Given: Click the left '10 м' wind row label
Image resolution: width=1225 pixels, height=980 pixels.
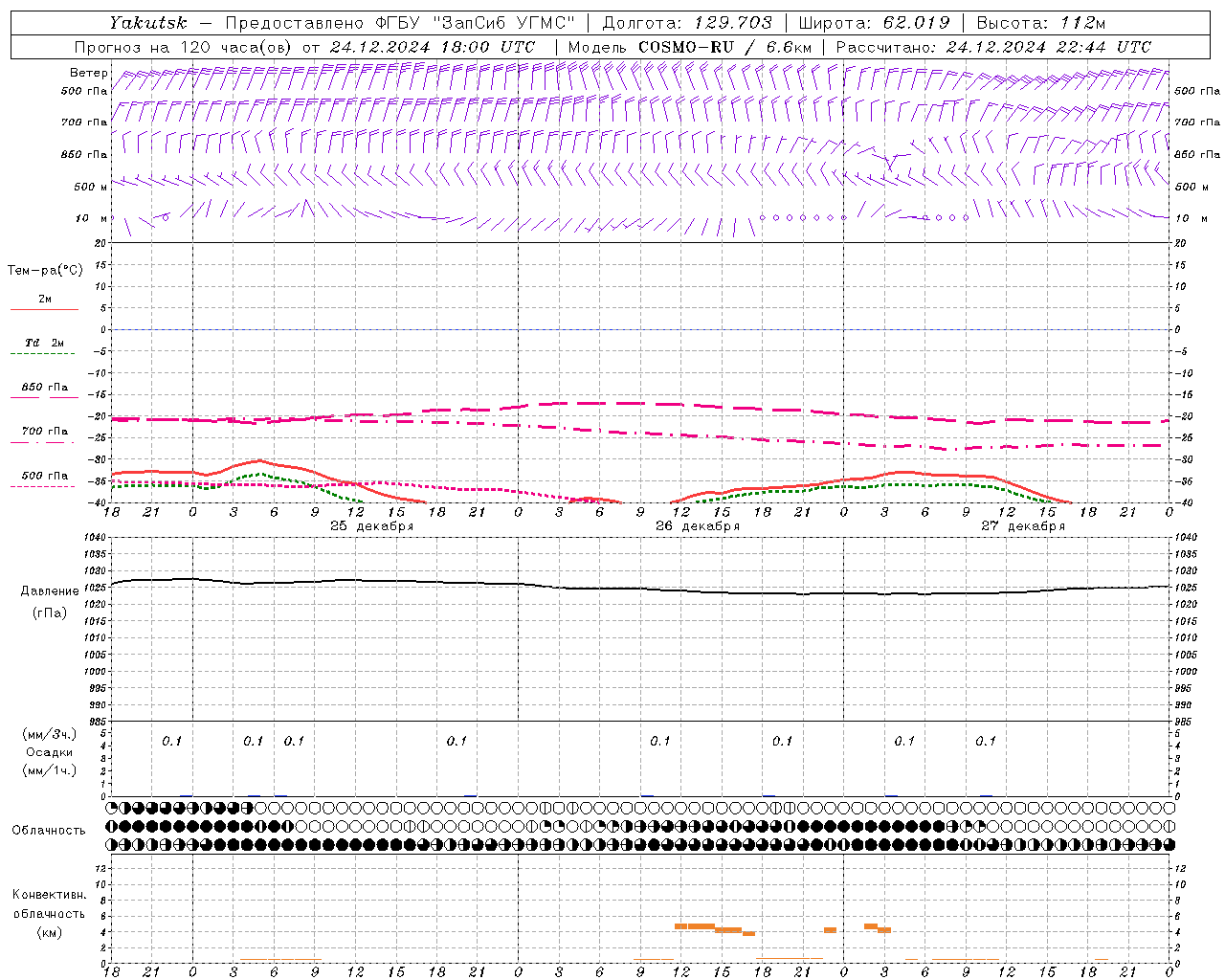Looking at the screenshot, I should pyautogui.click(x=92, y=218).
